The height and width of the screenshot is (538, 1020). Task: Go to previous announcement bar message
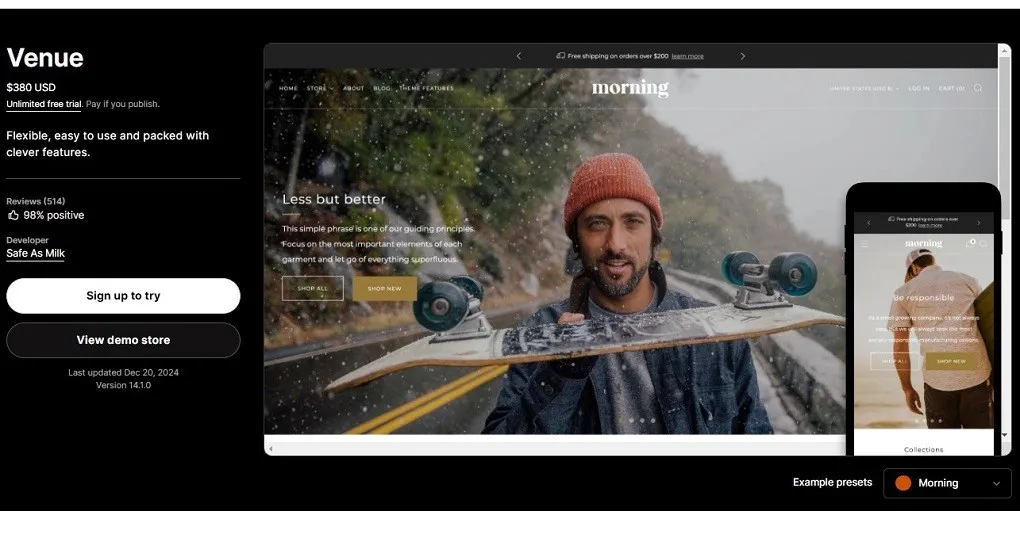[x=518, y=56]
